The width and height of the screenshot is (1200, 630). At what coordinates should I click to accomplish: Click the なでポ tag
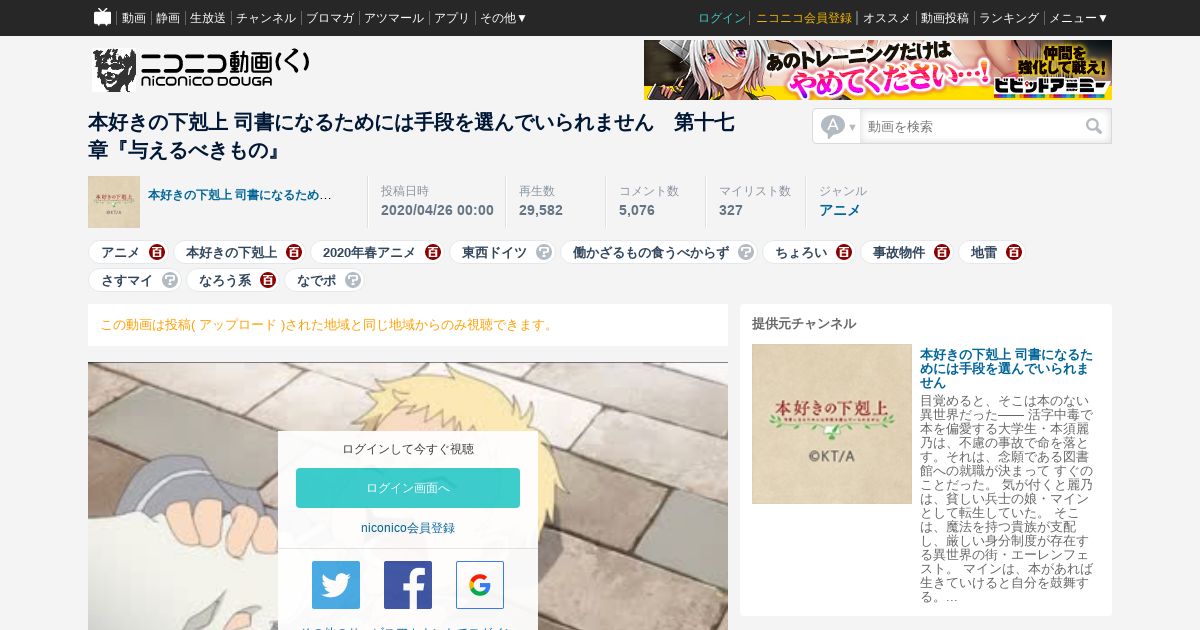point(316,280)
